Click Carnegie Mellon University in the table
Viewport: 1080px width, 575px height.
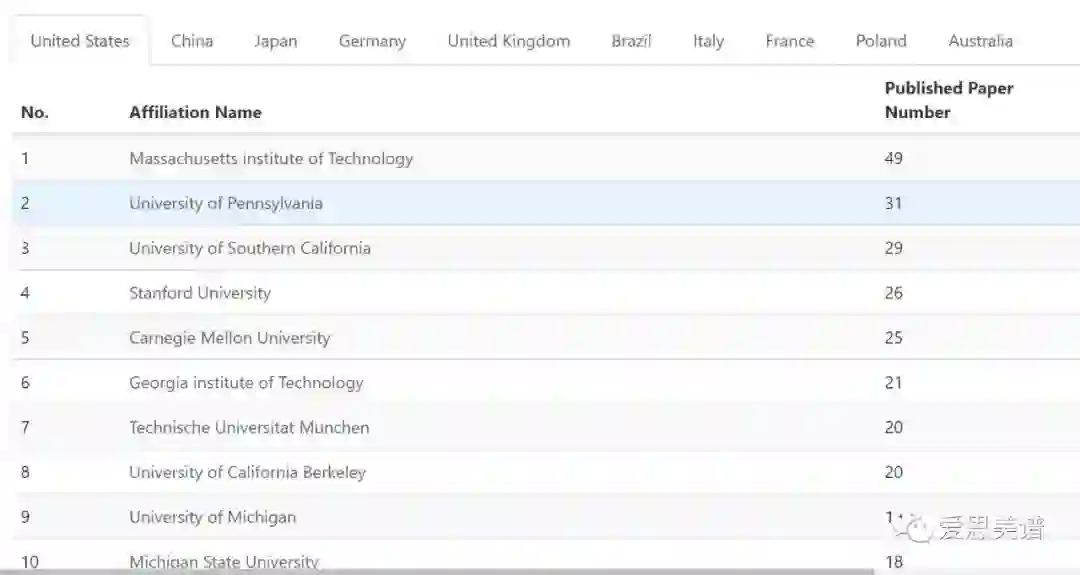pos(229,338)
